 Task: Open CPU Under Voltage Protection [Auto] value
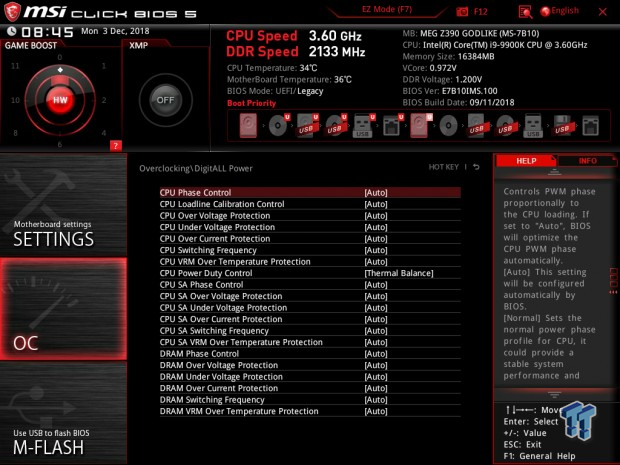pos(376,227)
